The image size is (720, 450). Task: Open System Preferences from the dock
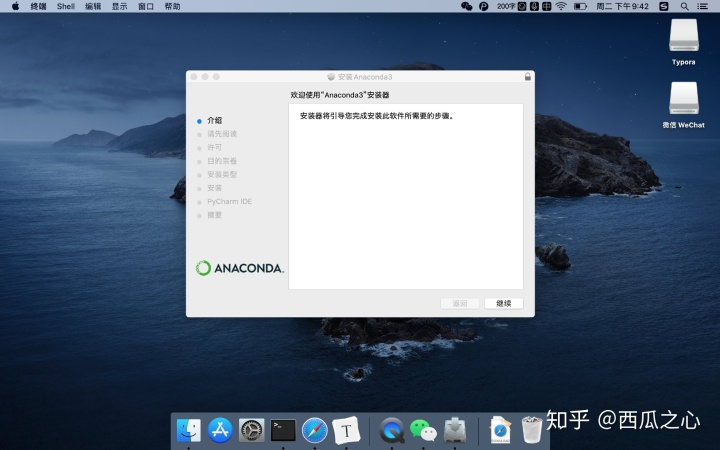pyautogui.click(x=251, y=430)
